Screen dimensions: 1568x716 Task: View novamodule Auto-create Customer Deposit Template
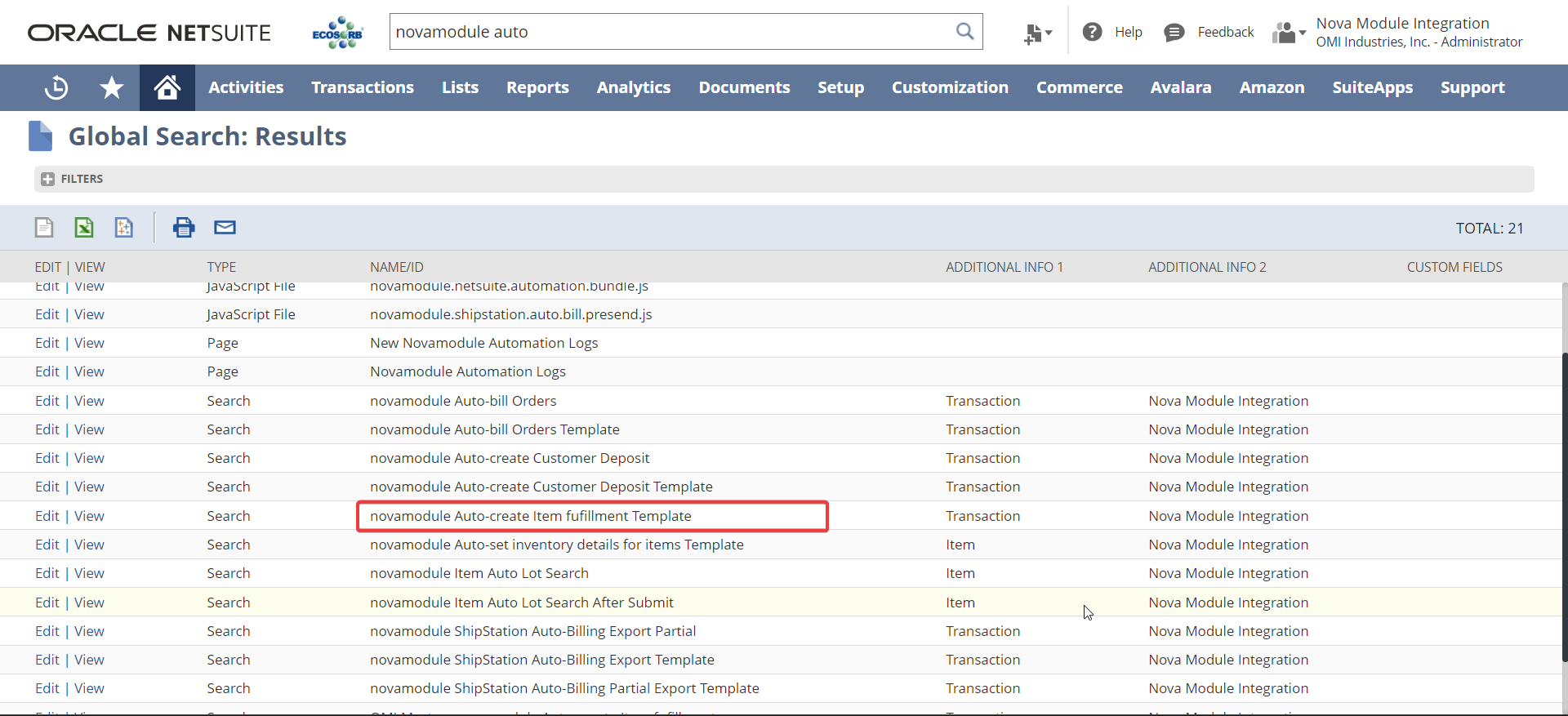[89, 487]
